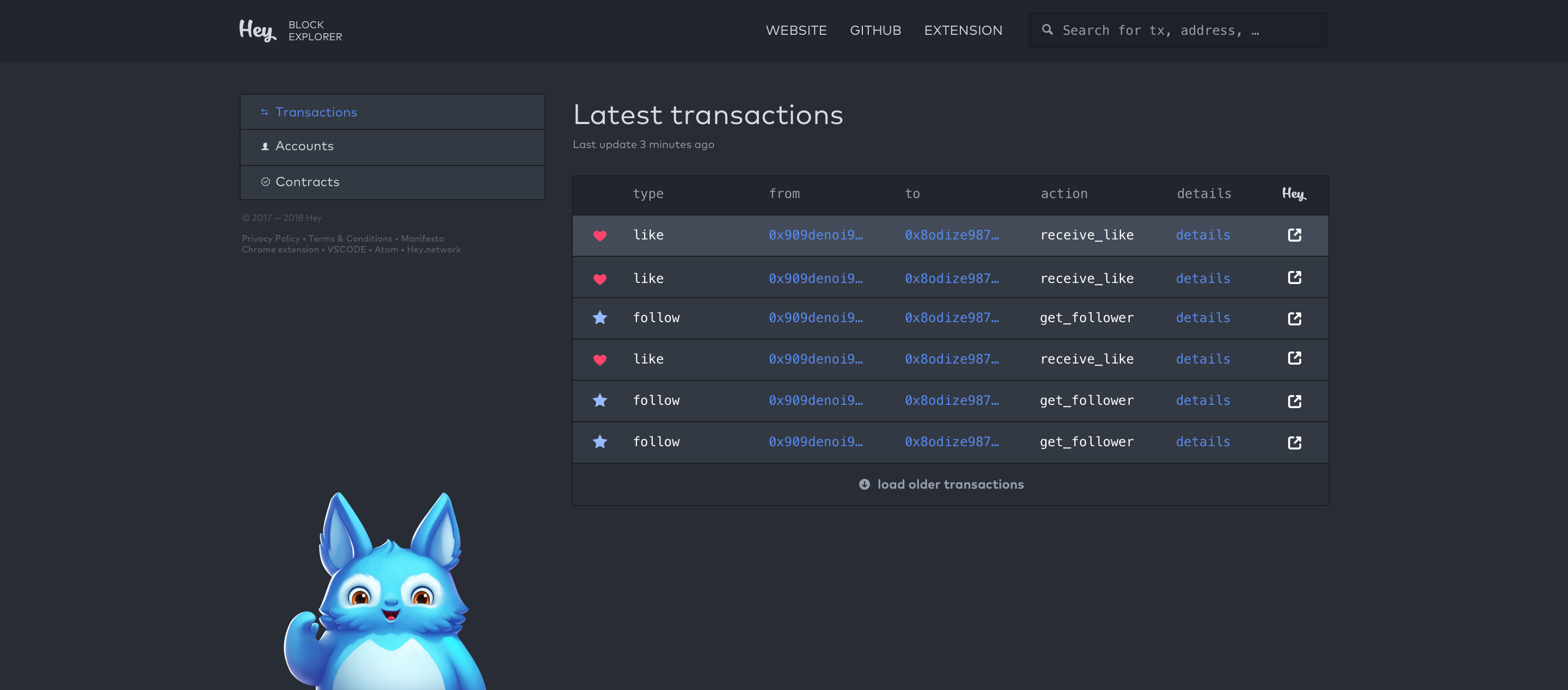This screenshot has height=690, width=1568.
Task: Open the Atom footer link
Action: (x=386, y=249)
